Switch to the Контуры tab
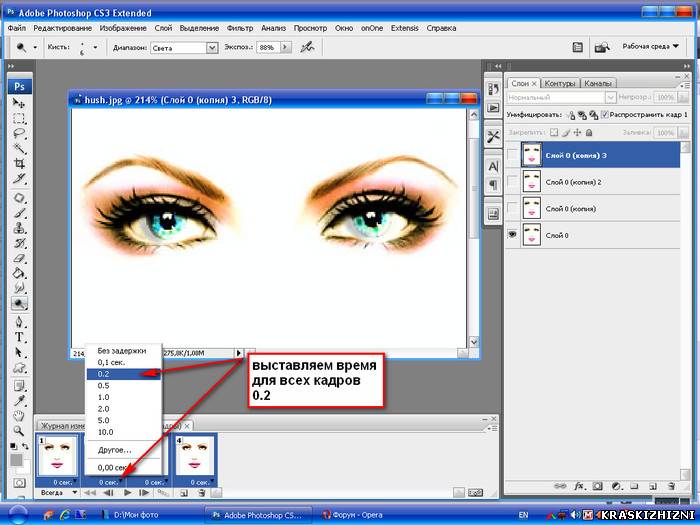The width and height of the screenshot is (700, 525). pos(560,83)
